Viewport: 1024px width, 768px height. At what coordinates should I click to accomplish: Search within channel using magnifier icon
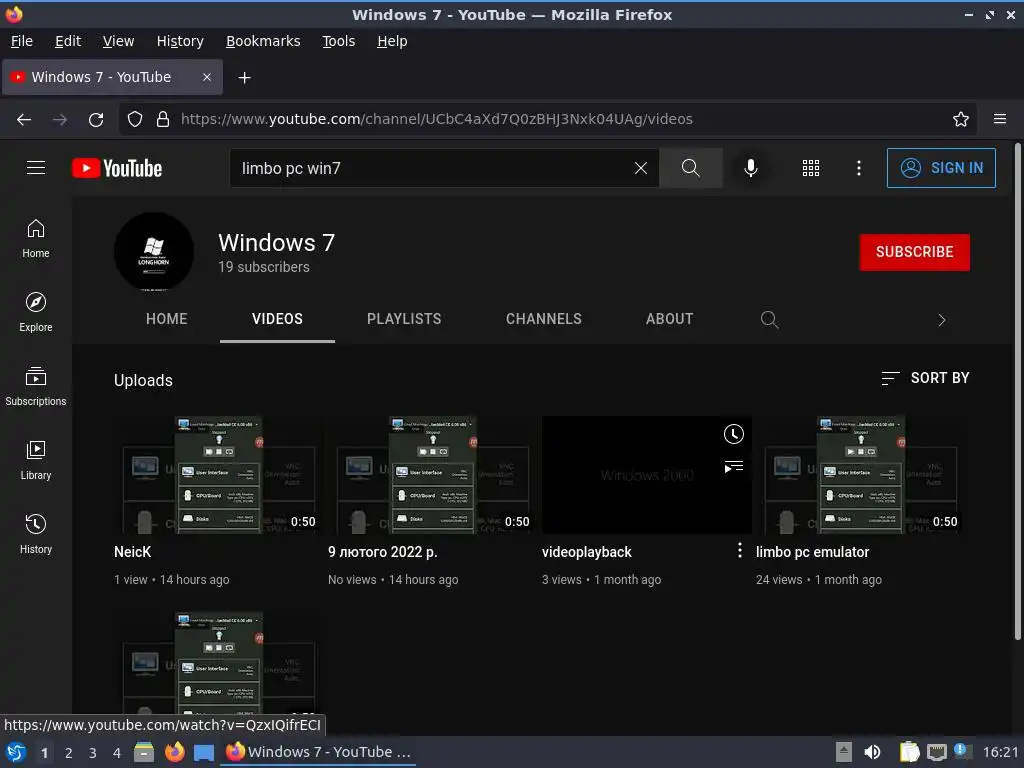pos(769,319)
